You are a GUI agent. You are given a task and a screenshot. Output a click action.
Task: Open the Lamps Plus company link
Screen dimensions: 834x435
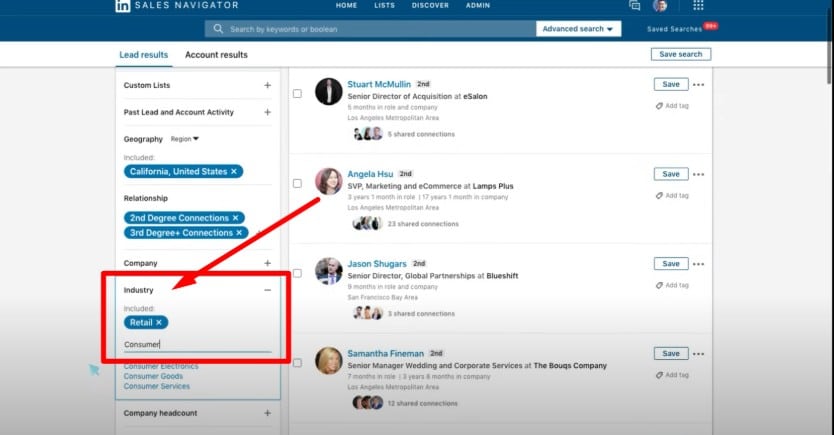click(x=493, y=186)
